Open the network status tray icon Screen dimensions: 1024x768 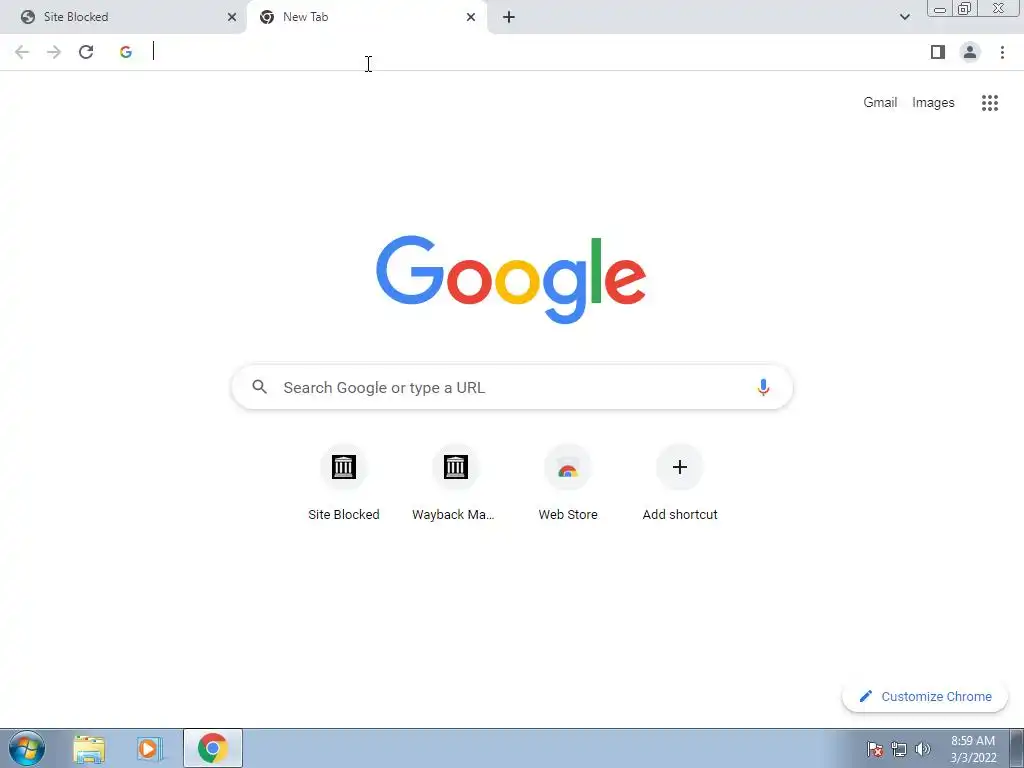tap(899, 749)
